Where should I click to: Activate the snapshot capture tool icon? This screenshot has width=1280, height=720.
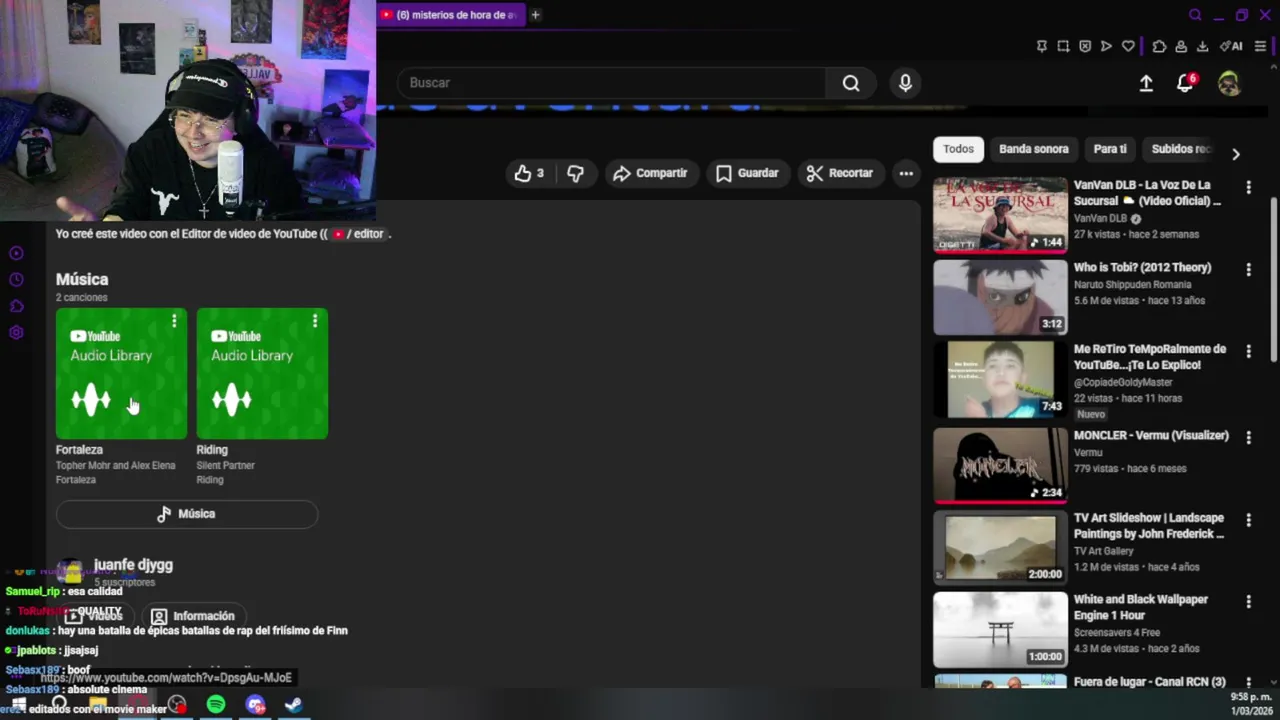coord(1063,46)
